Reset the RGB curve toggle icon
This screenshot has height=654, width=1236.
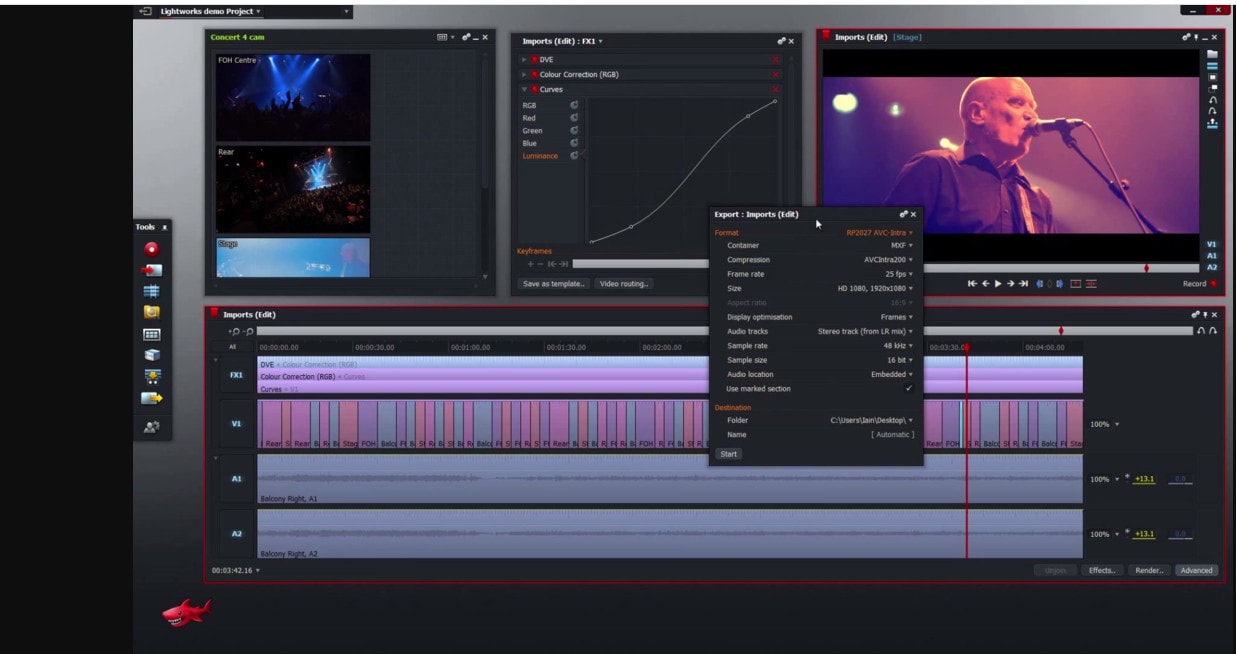pyautogui.click(x=575, y=105)
